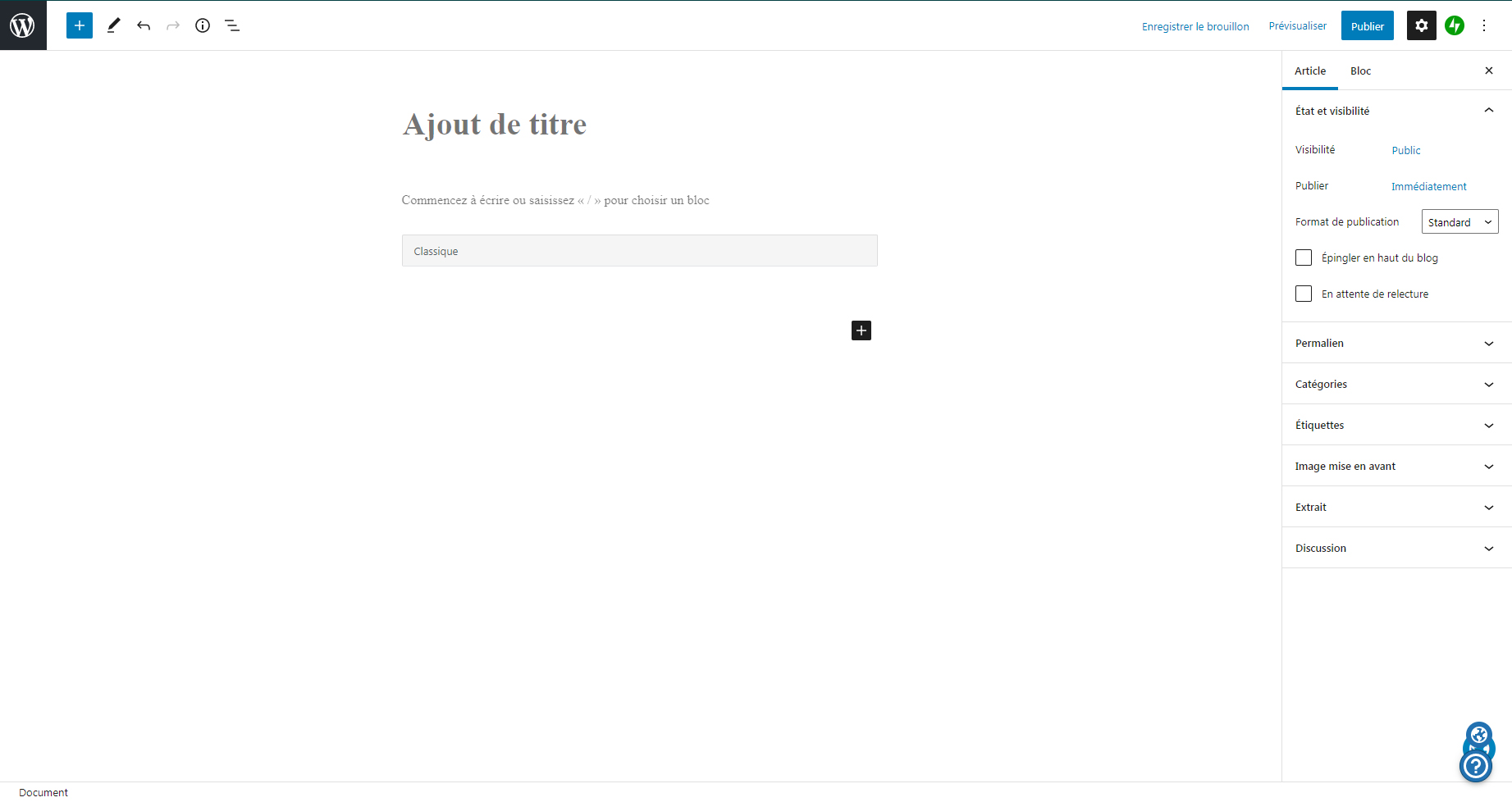Viewport: 1512px width, 802px height.
Task: Toggle the settings gear icon
Action: 1421,25
